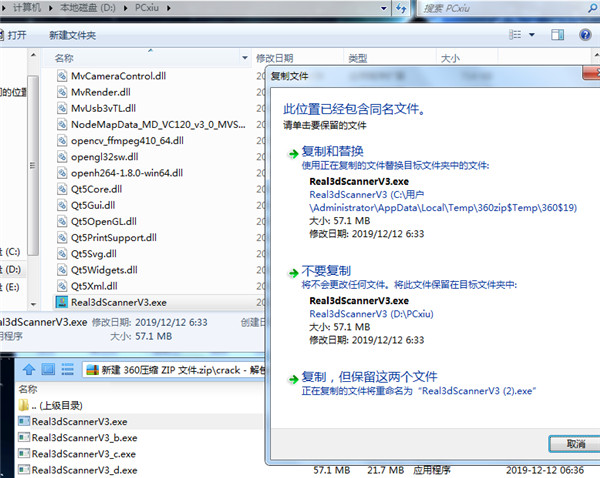Click the Qt5PrintSupport.dll file icon
This screenshot has width=600, height=478.
62,238
